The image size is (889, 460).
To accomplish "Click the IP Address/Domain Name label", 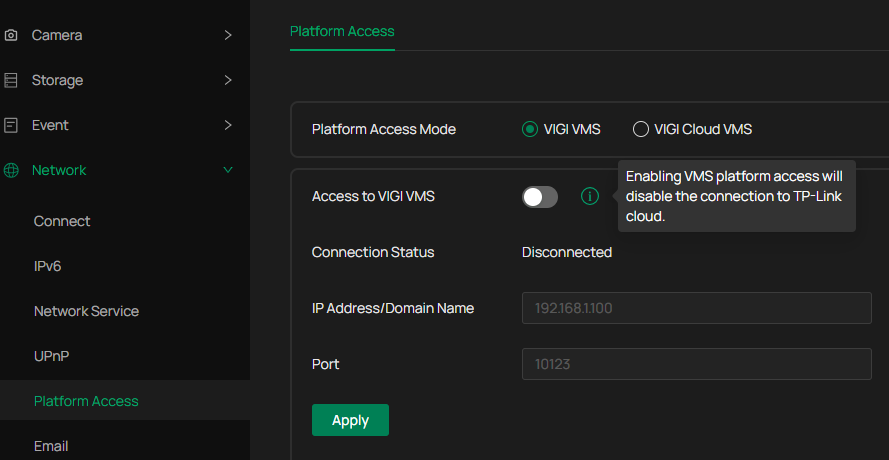I will pyautogui.click(x=393, y=308).
